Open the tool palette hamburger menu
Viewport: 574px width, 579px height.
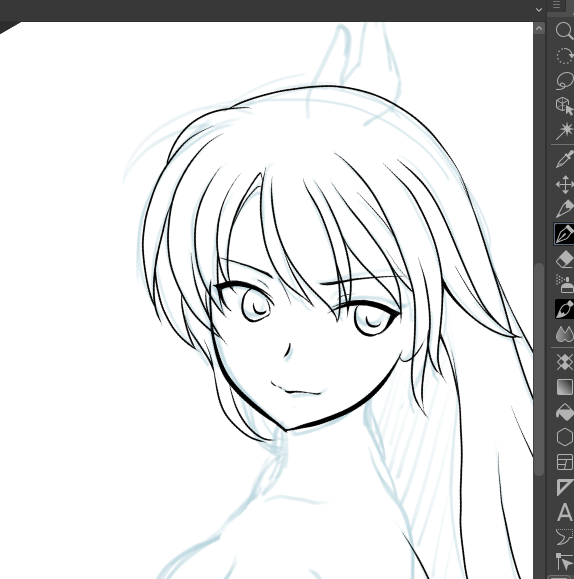coord(557,5)
